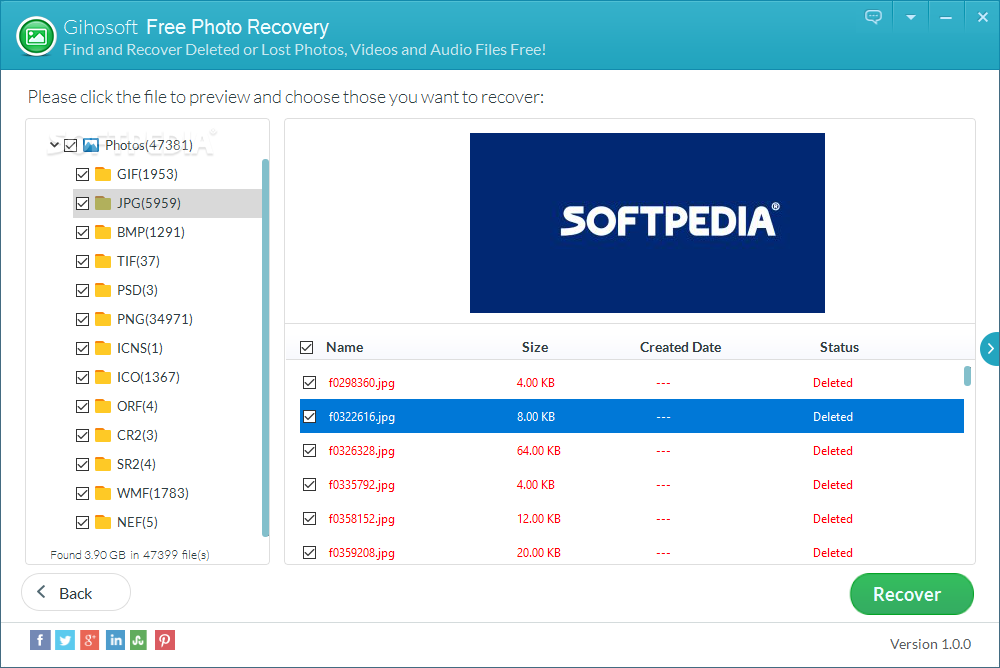Uncheck file f0358152.jpg checkbox
The height and width of the screenshot is (668, 1000).
click(x=309, y=519)
